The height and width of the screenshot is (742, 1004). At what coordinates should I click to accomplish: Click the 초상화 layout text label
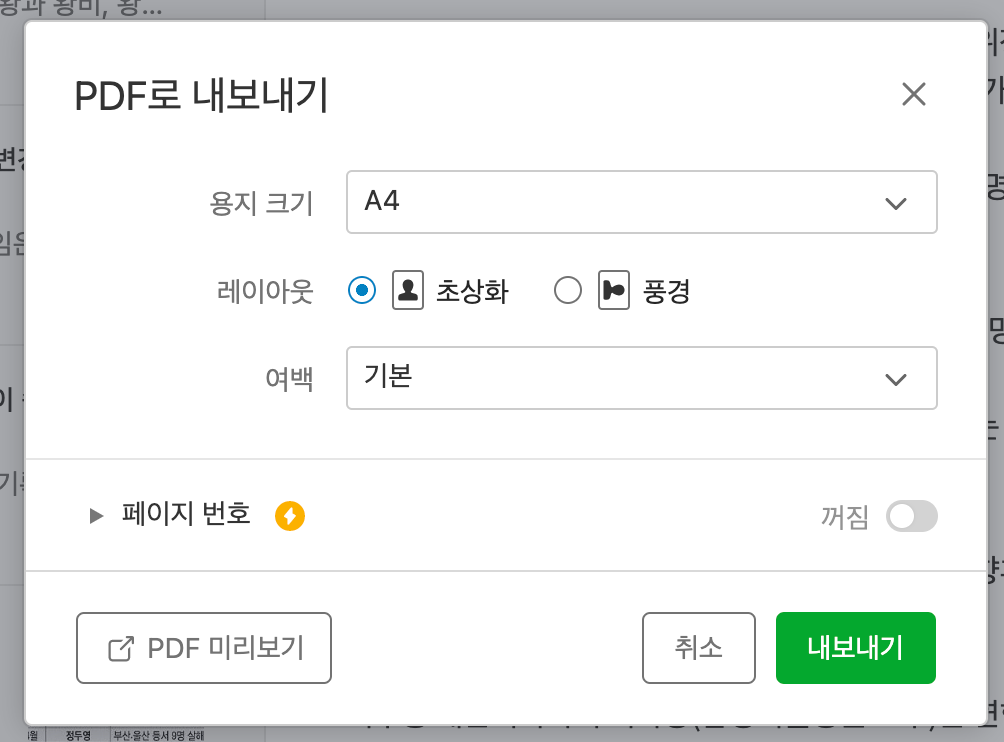coord(472,292)
